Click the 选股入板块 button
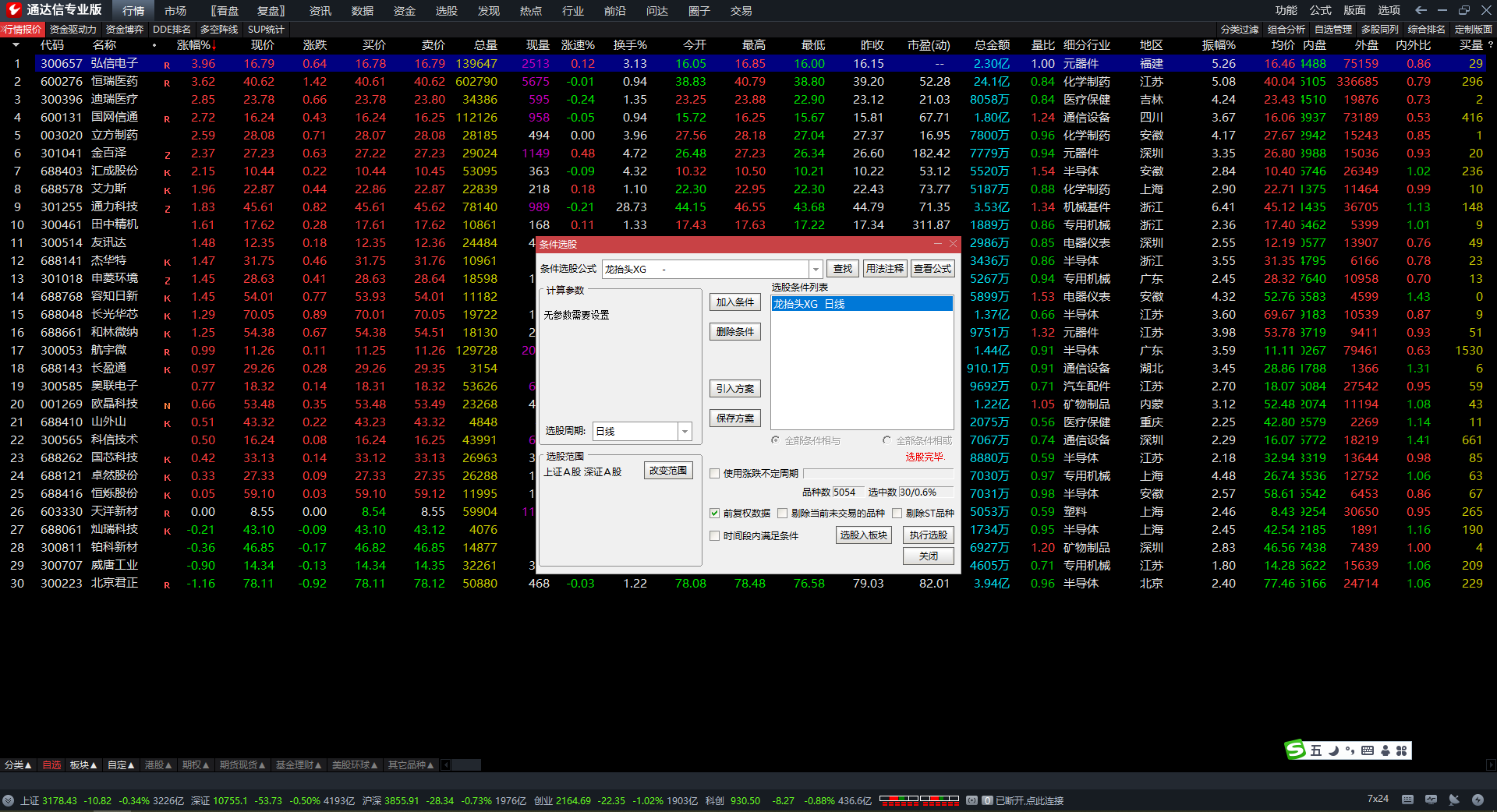1497x812 pixels. pos(863,535)
